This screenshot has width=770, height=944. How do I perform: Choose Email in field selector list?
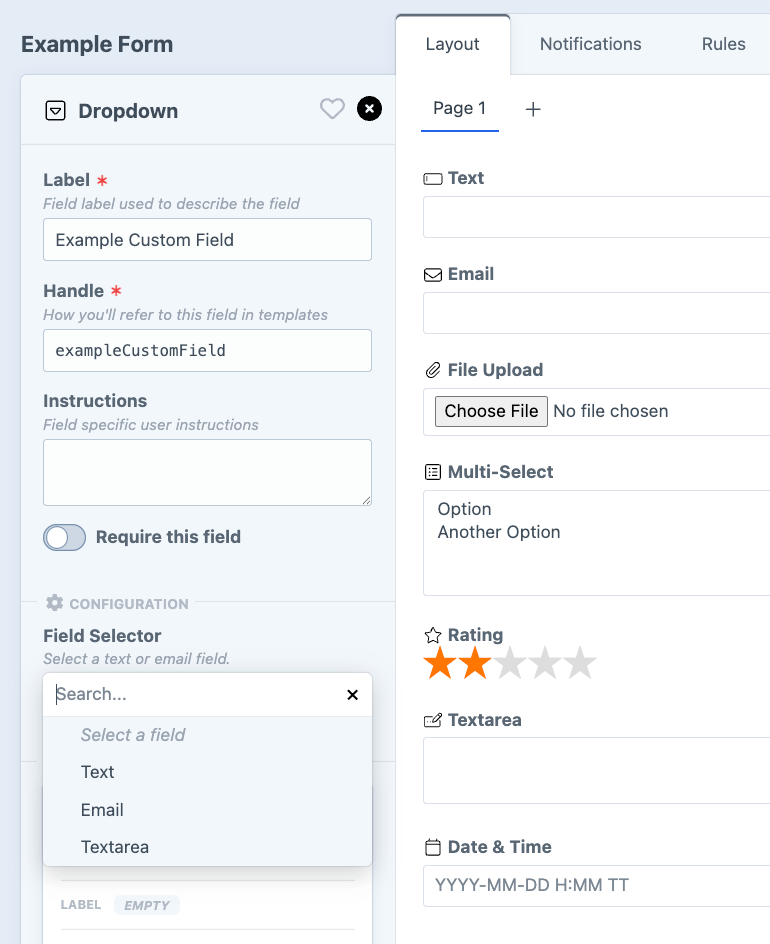102,810
